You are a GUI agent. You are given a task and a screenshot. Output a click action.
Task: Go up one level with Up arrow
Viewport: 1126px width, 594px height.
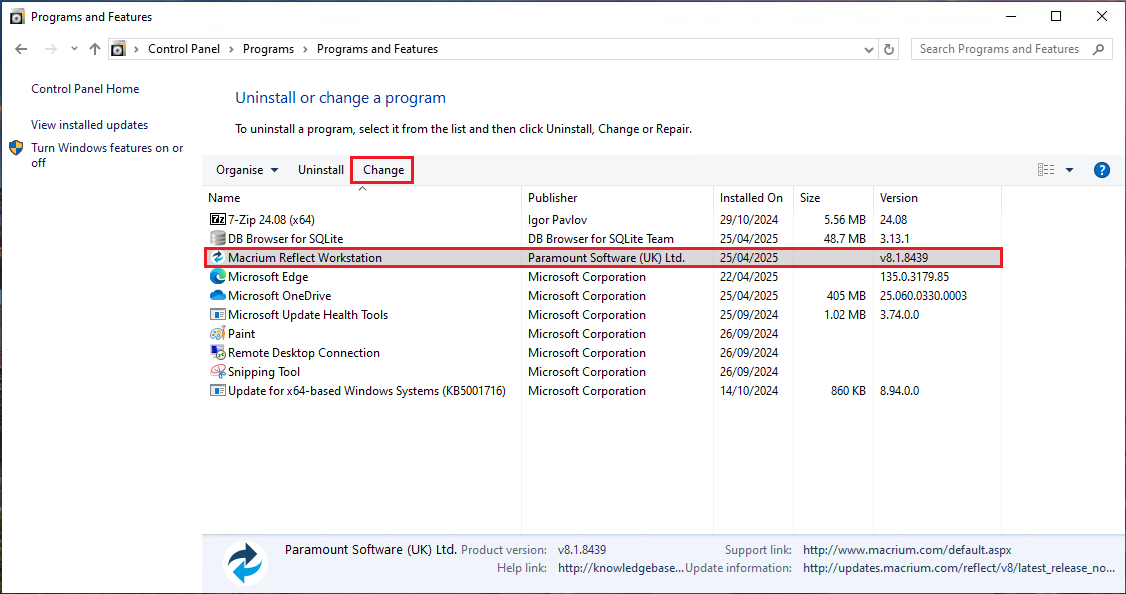point(95,49)
